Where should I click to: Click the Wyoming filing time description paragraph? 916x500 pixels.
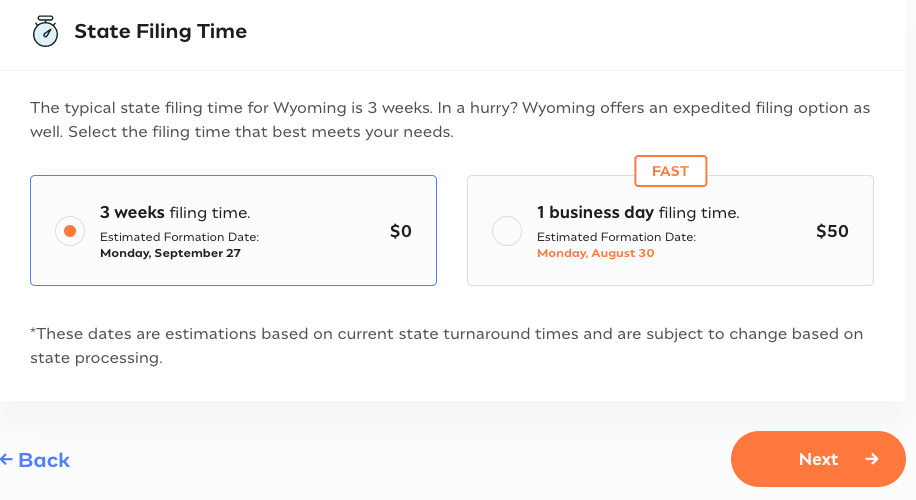[x=450, y=119]
